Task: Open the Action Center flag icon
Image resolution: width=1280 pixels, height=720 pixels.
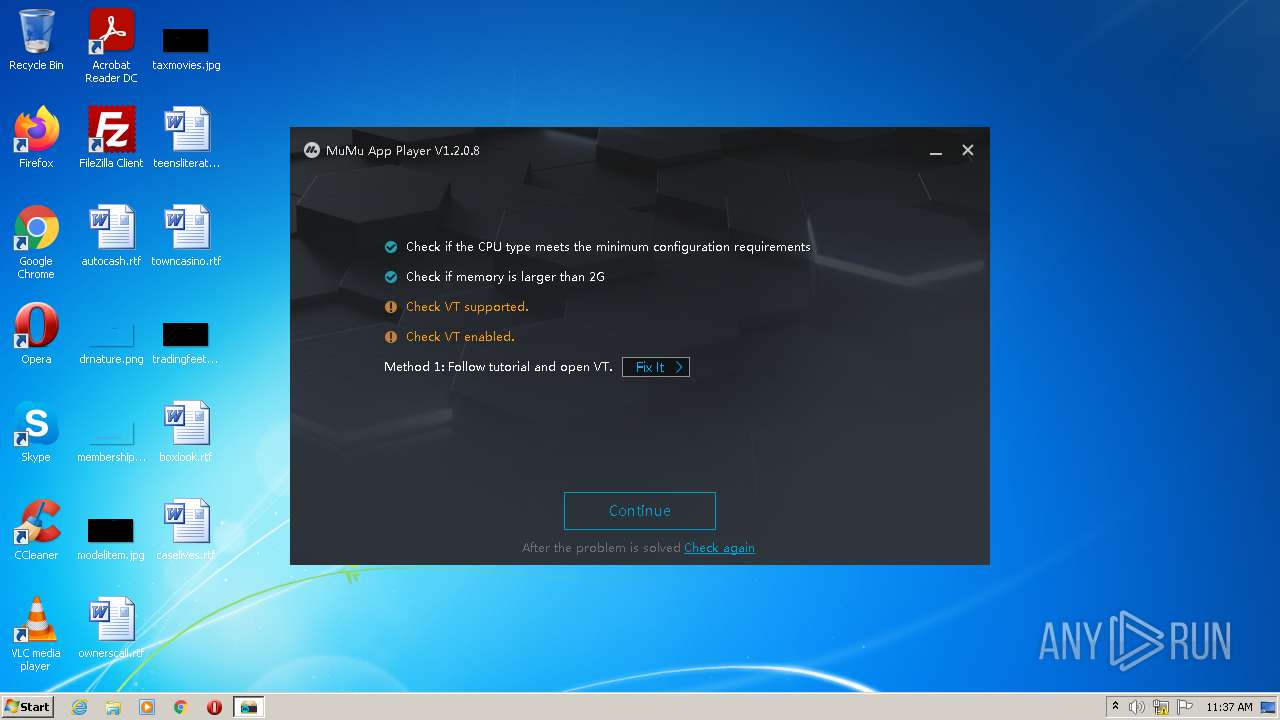Action: [x=1185, y=707]
